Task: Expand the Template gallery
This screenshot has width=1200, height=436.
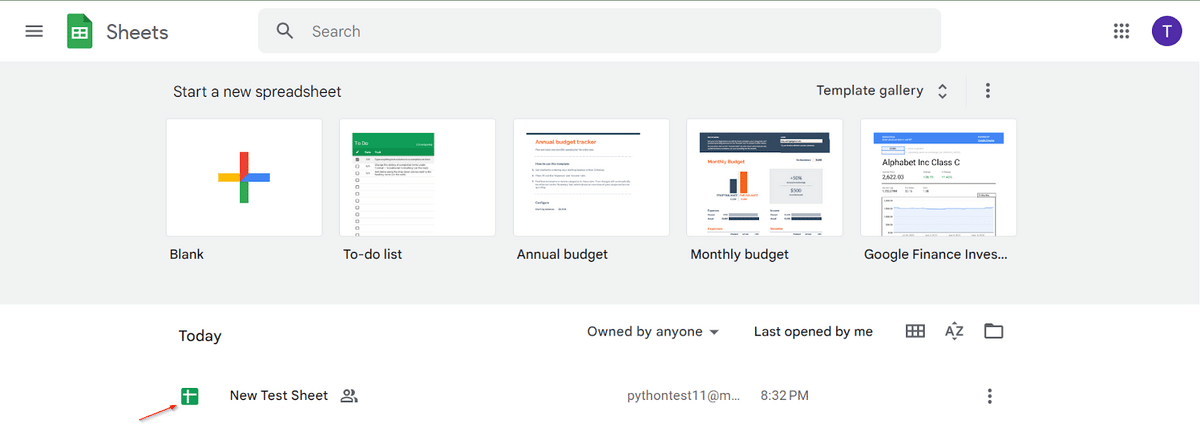Action: [882, 91]
